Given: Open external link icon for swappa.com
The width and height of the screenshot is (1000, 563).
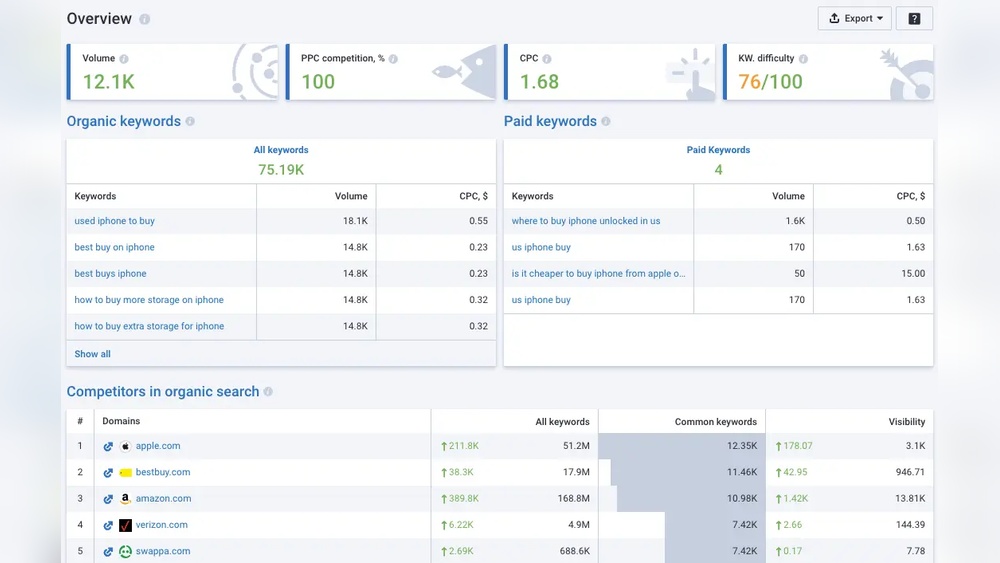Looking at the screenshot, I should [108, 552].
